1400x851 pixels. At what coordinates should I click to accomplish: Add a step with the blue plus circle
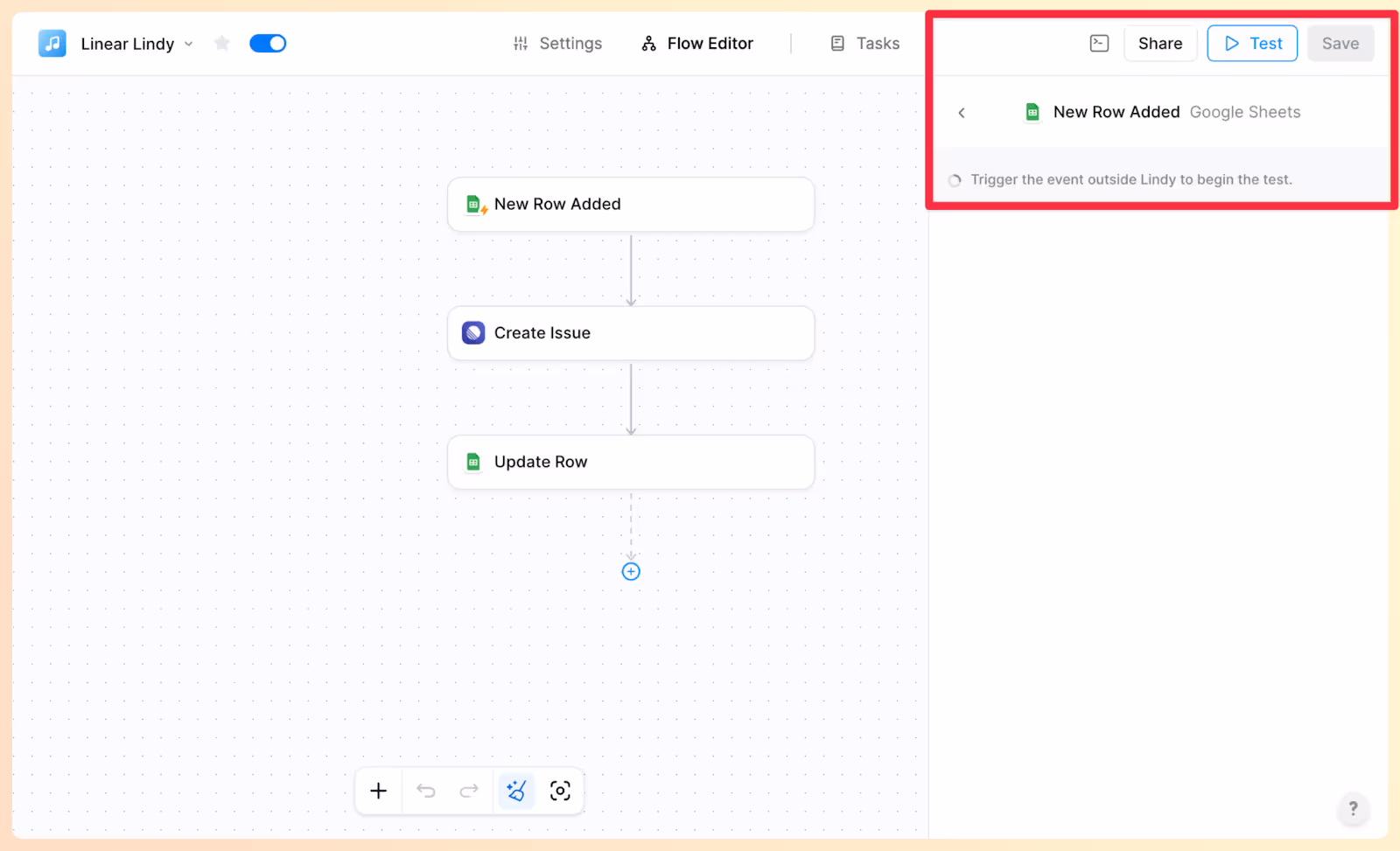tap(631, 571)
